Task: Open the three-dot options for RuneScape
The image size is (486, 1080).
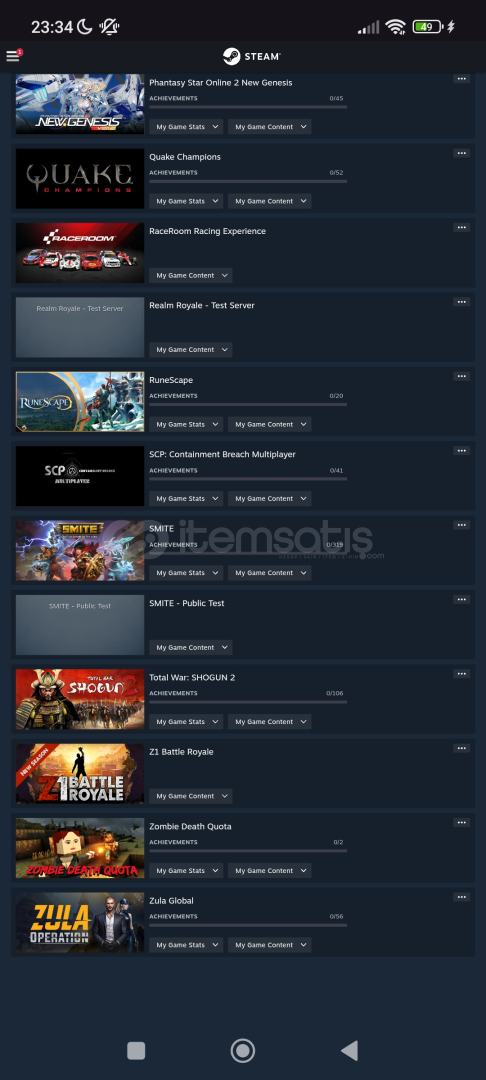Action: tap(461, 376)
